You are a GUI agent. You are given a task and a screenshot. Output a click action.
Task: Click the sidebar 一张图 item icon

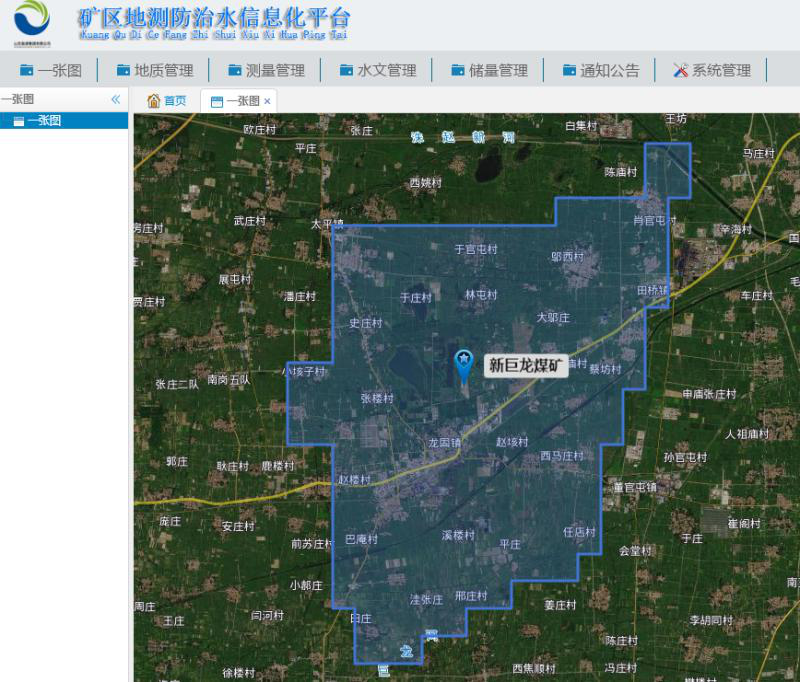coord(19,121)
